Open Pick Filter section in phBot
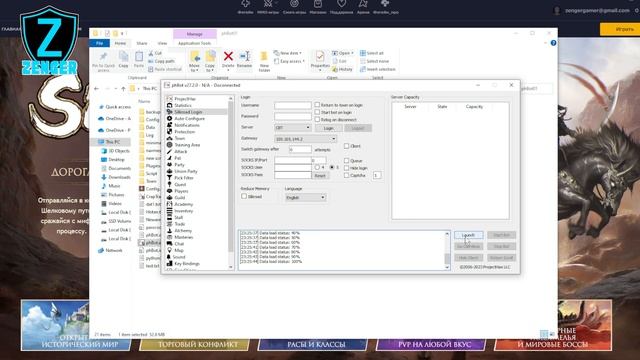This screenshot has width=640, height=360. click(184, 178)
